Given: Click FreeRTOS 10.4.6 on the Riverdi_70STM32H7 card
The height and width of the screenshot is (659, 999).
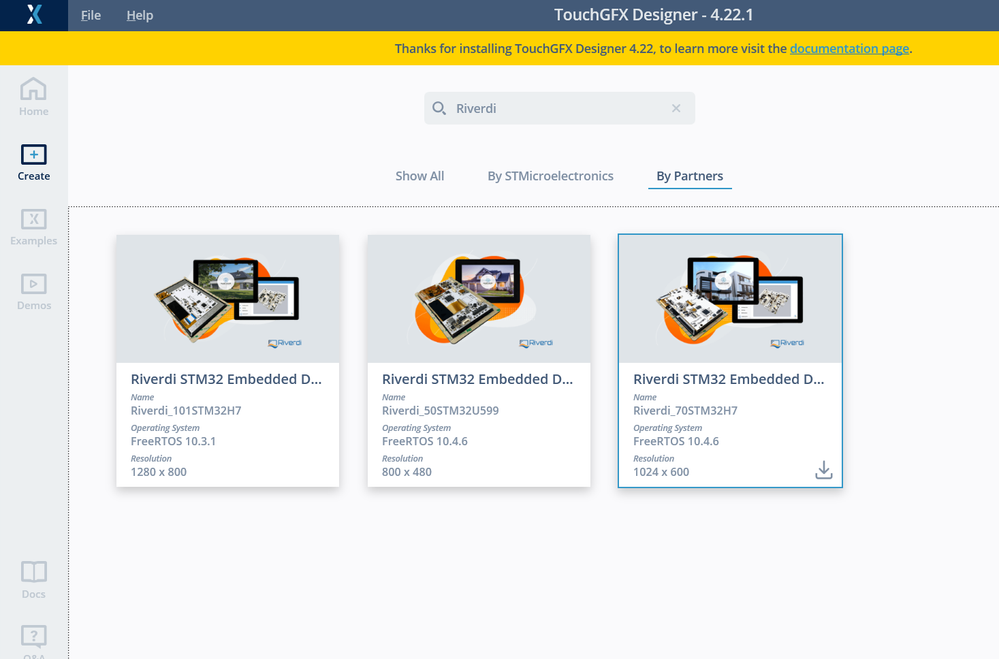Looking at the screenshot, I should point(676,441).
